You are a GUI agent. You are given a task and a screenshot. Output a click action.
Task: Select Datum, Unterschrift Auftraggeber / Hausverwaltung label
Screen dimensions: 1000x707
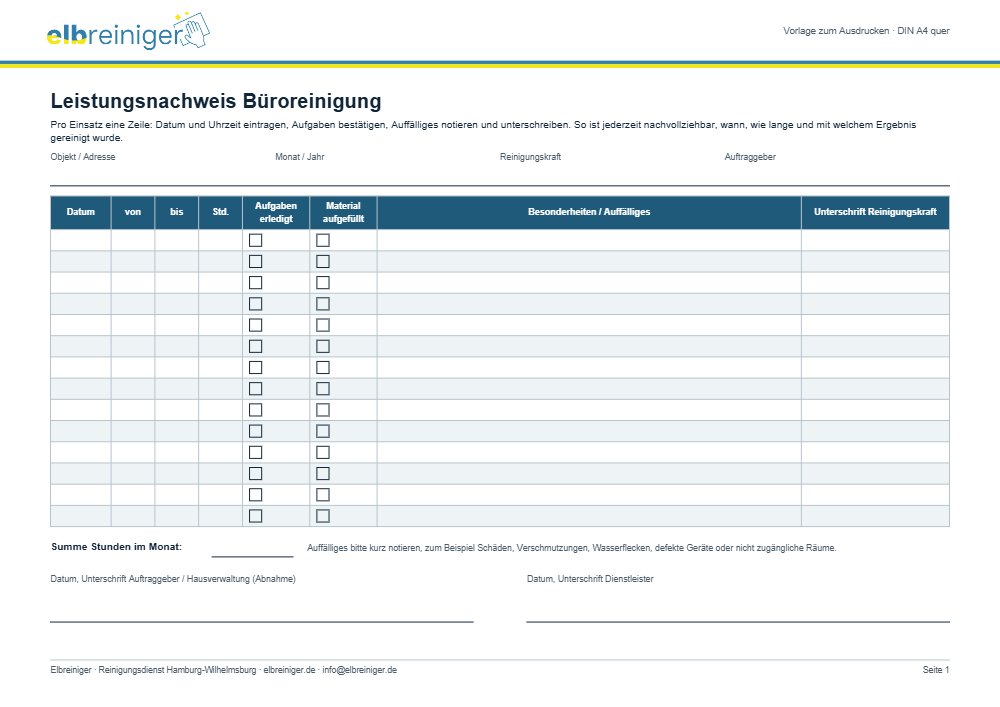pos(173,579)
